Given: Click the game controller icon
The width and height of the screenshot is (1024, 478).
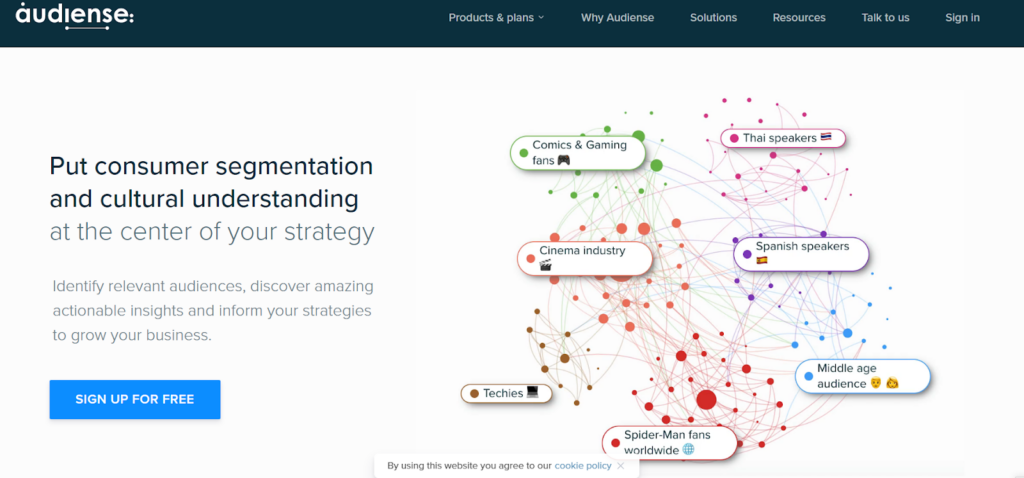Looking at the screenshot, I should pos(564,160).
